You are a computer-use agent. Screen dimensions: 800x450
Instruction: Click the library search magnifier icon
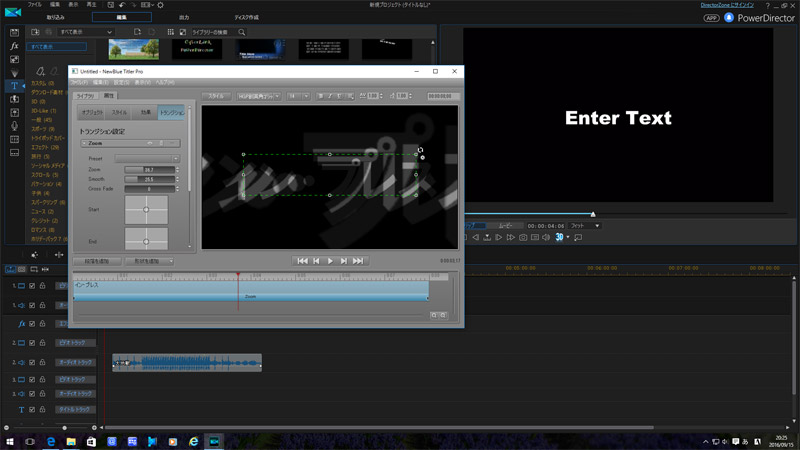tap(242, 32)
